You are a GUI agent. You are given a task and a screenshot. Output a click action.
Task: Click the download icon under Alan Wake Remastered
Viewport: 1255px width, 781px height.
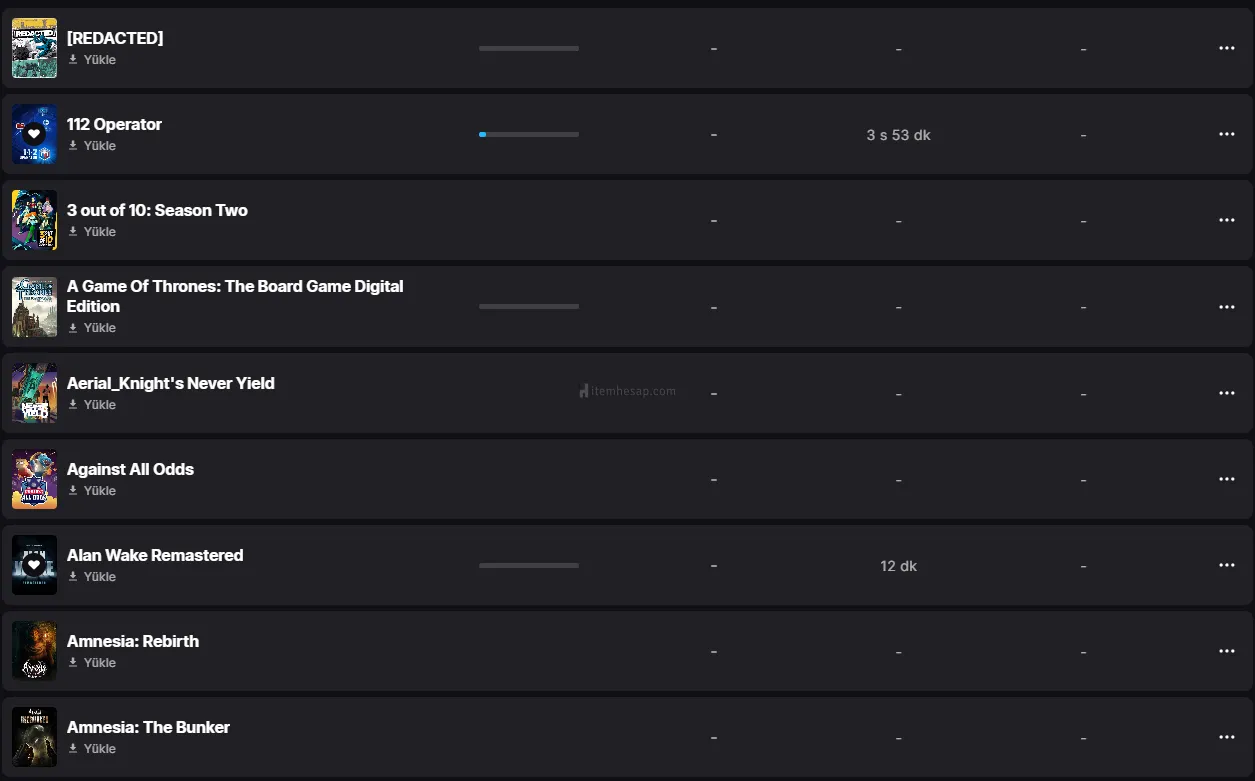[x=73, y=577]
